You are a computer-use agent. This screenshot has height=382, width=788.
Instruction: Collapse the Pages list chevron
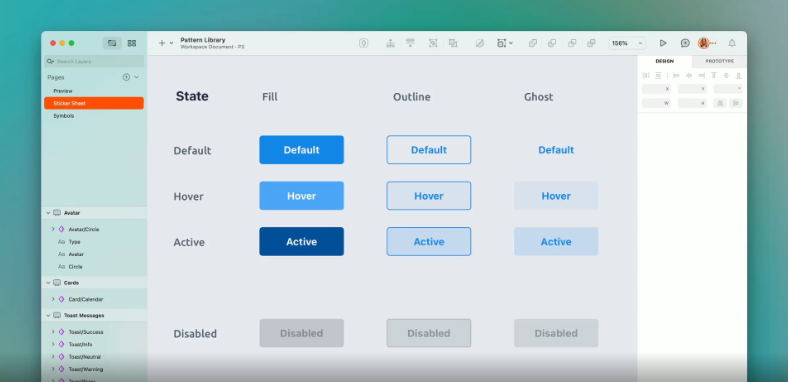click(x=136, y=77)
